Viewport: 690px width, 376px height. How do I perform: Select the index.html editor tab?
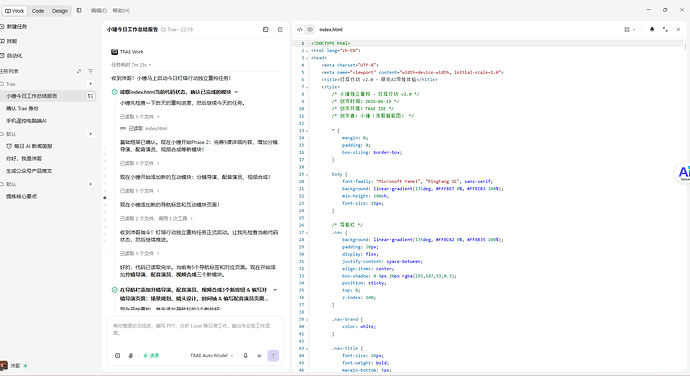[x=330, y=29]
